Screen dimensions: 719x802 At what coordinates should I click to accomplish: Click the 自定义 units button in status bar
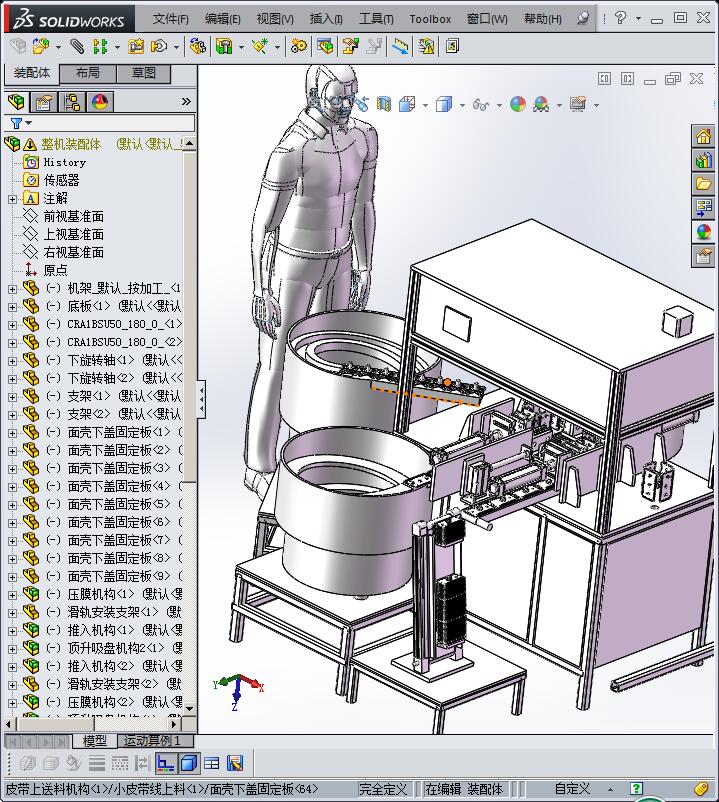pyautogui.click(x=572, y=789)
